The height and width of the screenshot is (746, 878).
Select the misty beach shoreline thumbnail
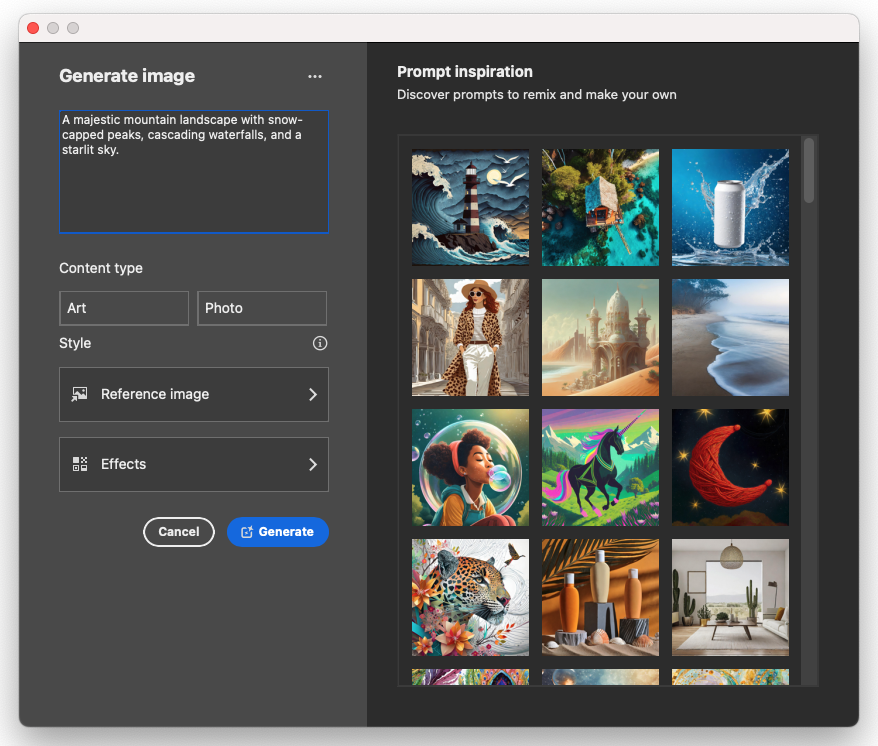pos(730,337)
